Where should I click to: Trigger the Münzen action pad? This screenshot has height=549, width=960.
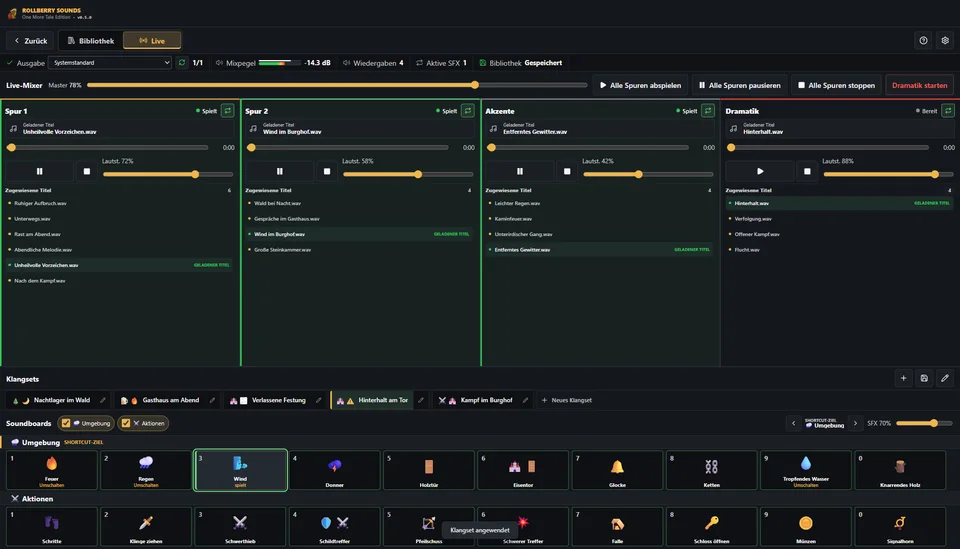click(806, 526)
